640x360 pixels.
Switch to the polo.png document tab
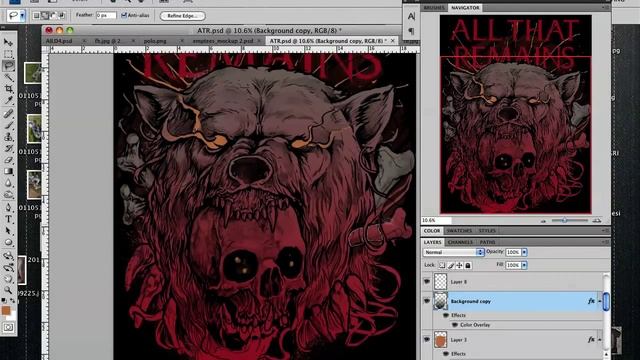(x=155, y=41)
